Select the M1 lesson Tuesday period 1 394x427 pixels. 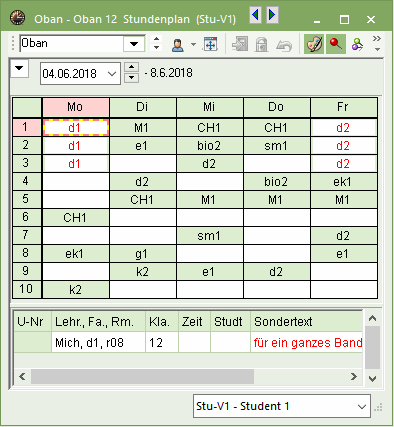click(x=143, y=128)
